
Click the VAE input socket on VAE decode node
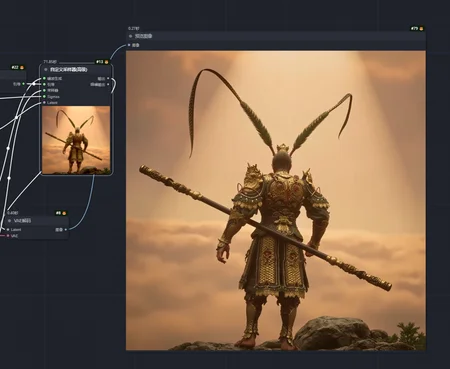click(8, 236)
